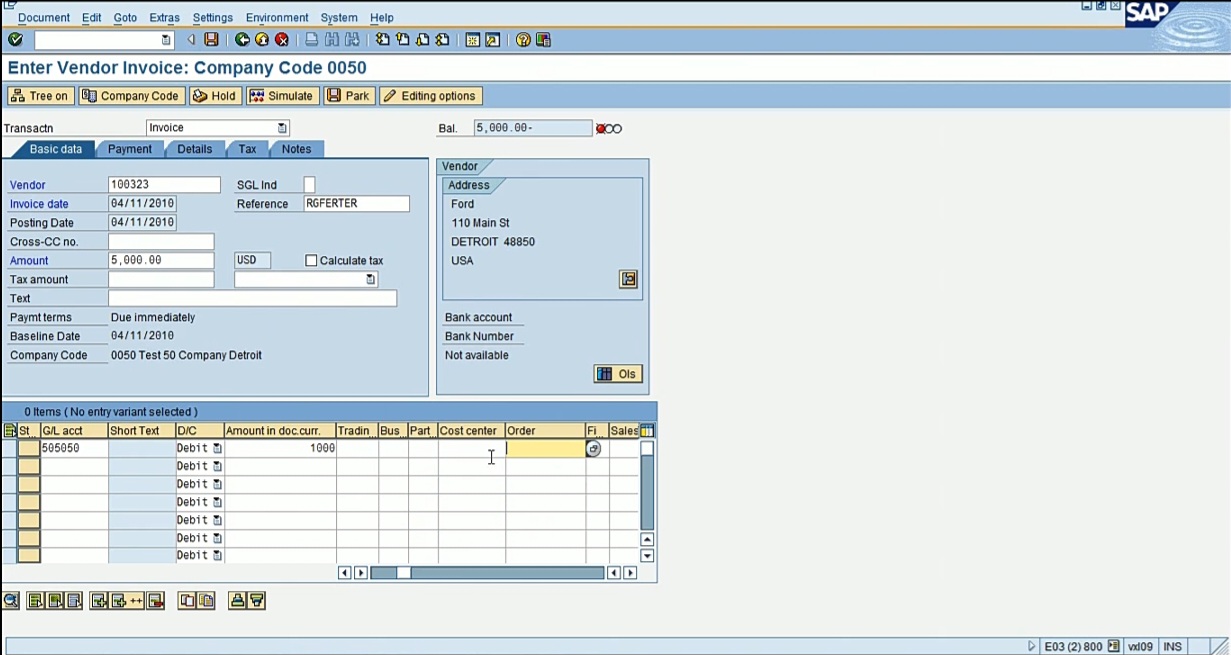The height and width of the screenshot is (655, 1231).
Task: Toggle the SGL Ind checkbox field
Action: pyautogui.click(x=309, y=185)
